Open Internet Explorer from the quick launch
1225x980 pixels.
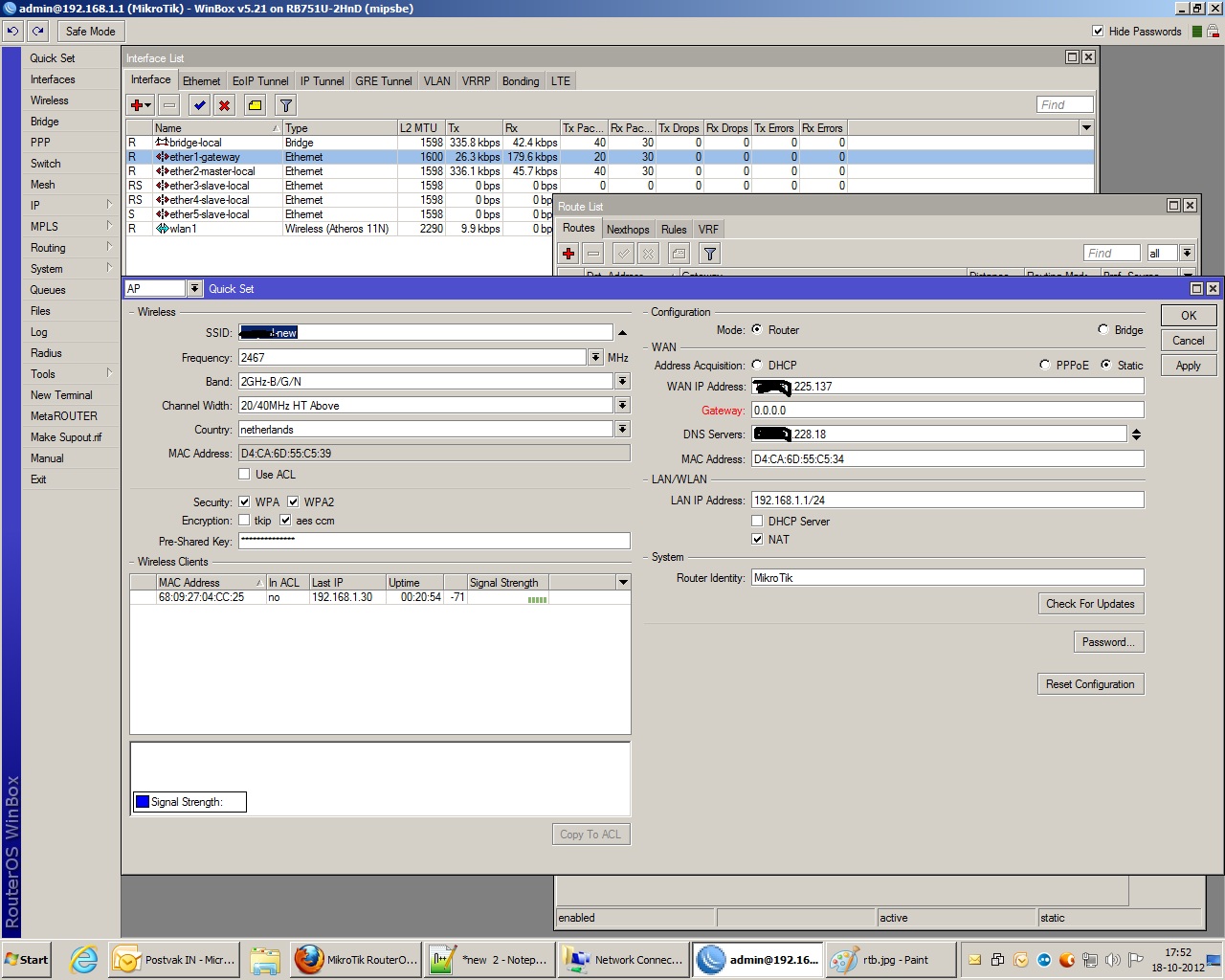pyautogui.click(x=84, y=960)
